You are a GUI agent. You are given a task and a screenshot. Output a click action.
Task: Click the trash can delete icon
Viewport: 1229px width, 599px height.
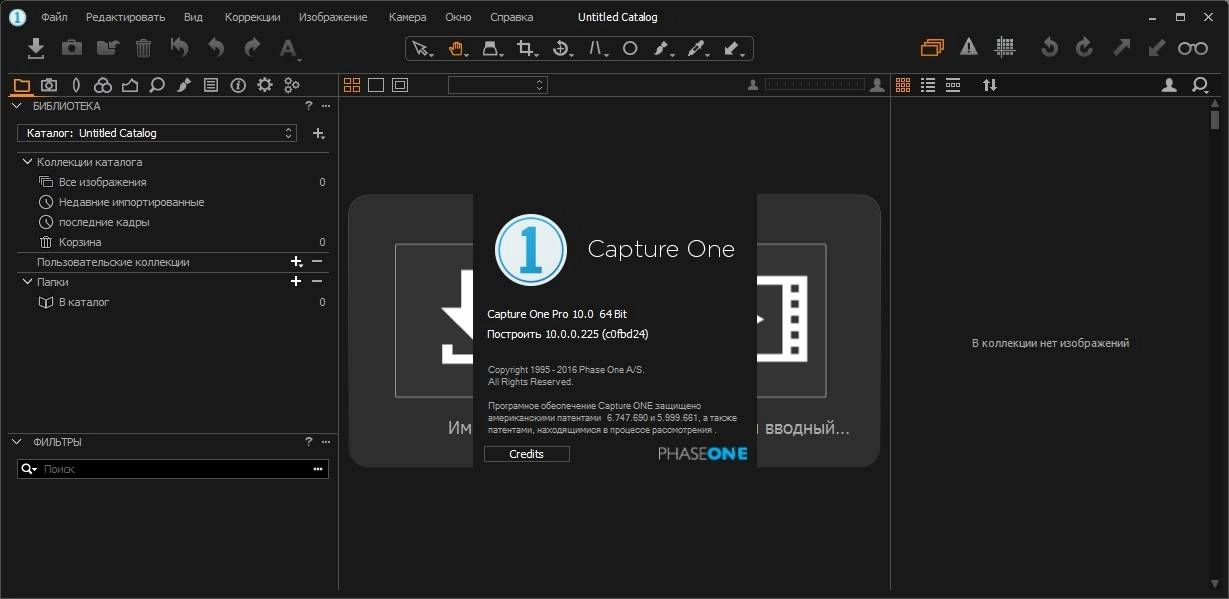click(x=144, y=47)
